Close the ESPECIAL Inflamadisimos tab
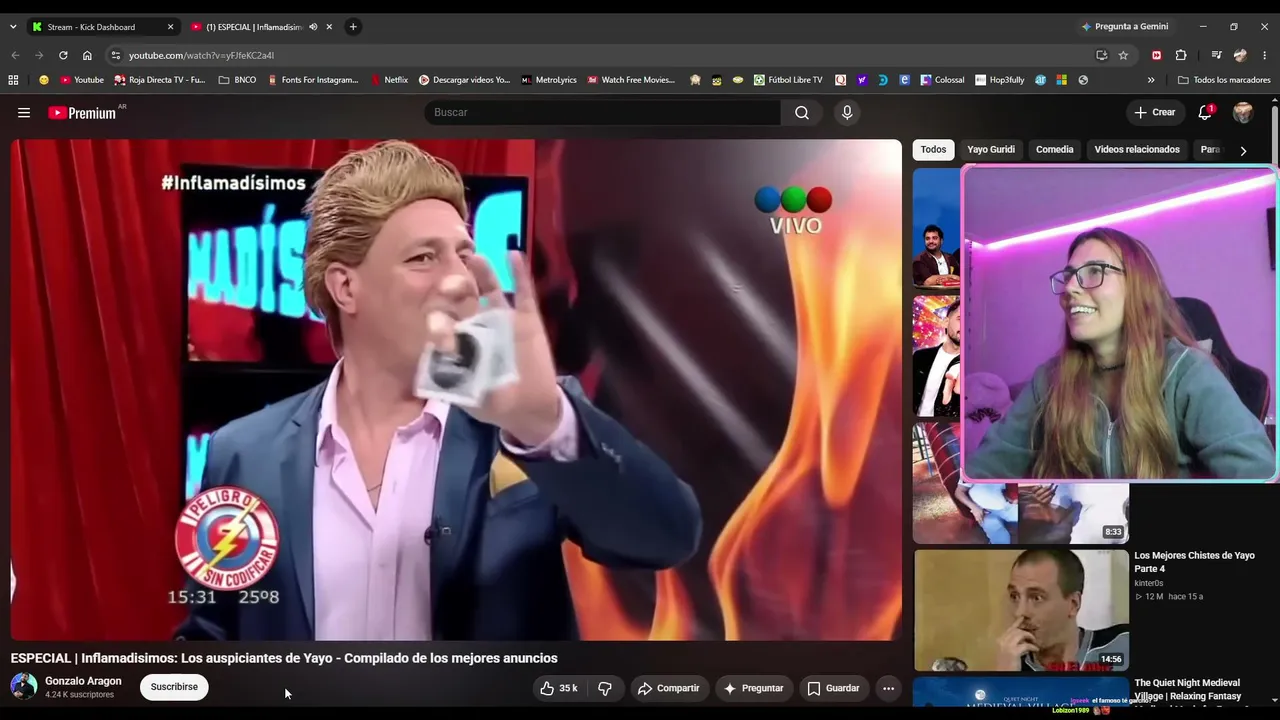The width and height of the screenshot is (1280, 720). [329, 27]
